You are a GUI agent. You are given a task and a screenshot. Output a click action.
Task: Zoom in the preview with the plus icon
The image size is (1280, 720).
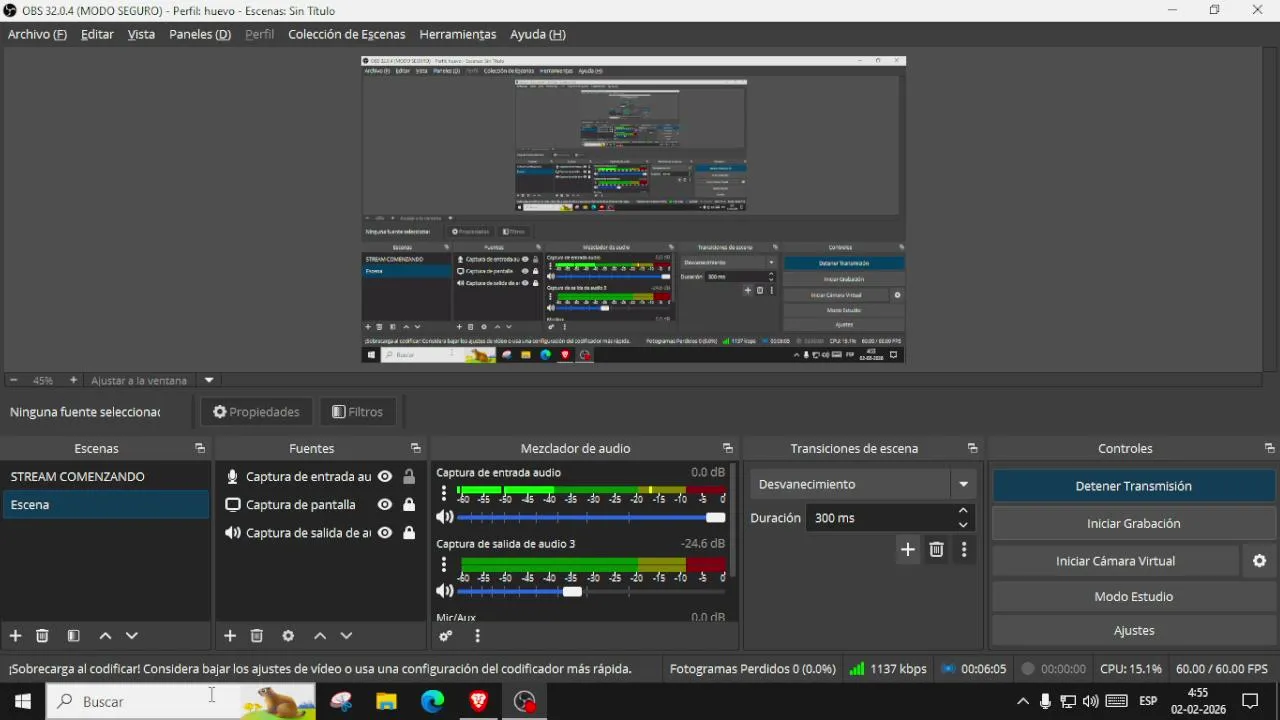pos(73,380)
